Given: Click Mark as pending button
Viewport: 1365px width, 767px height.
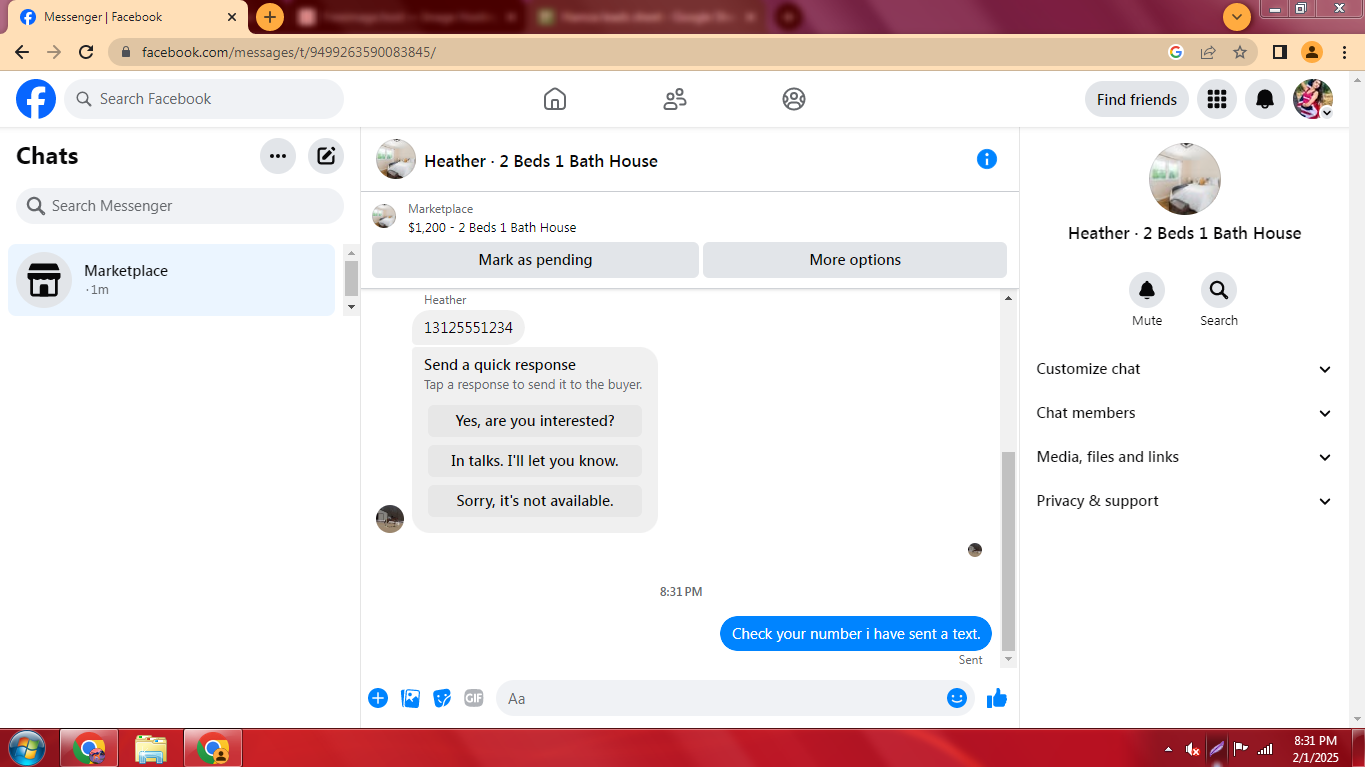Looking at the screenshot, I should [x=535, y=260].
